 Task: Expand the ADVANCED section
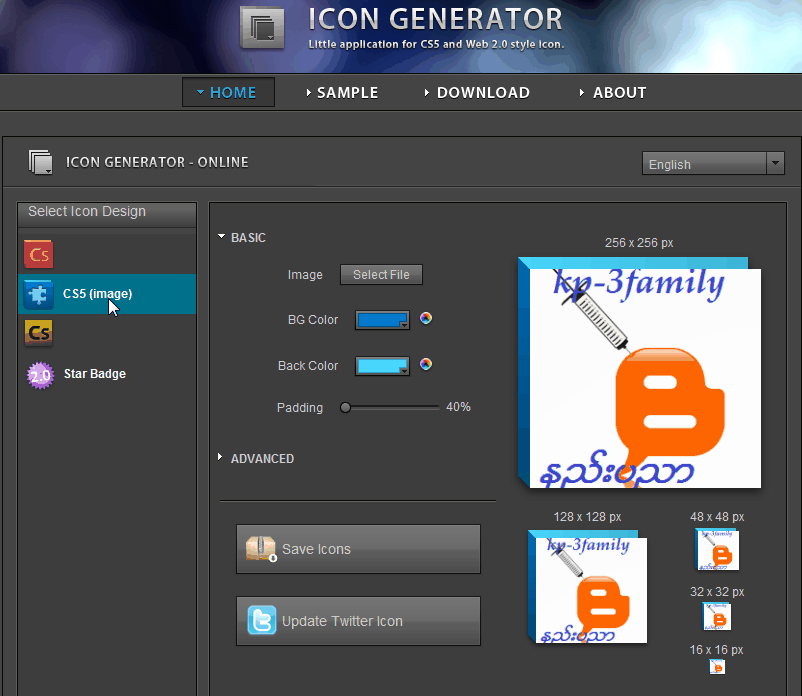[256, 458]
